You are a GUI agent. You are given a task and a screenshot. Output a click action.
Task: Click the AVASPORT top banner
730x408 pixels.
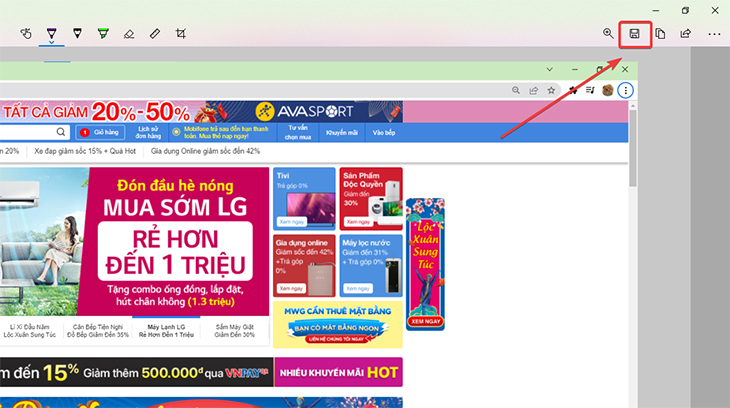coord(201,112)
